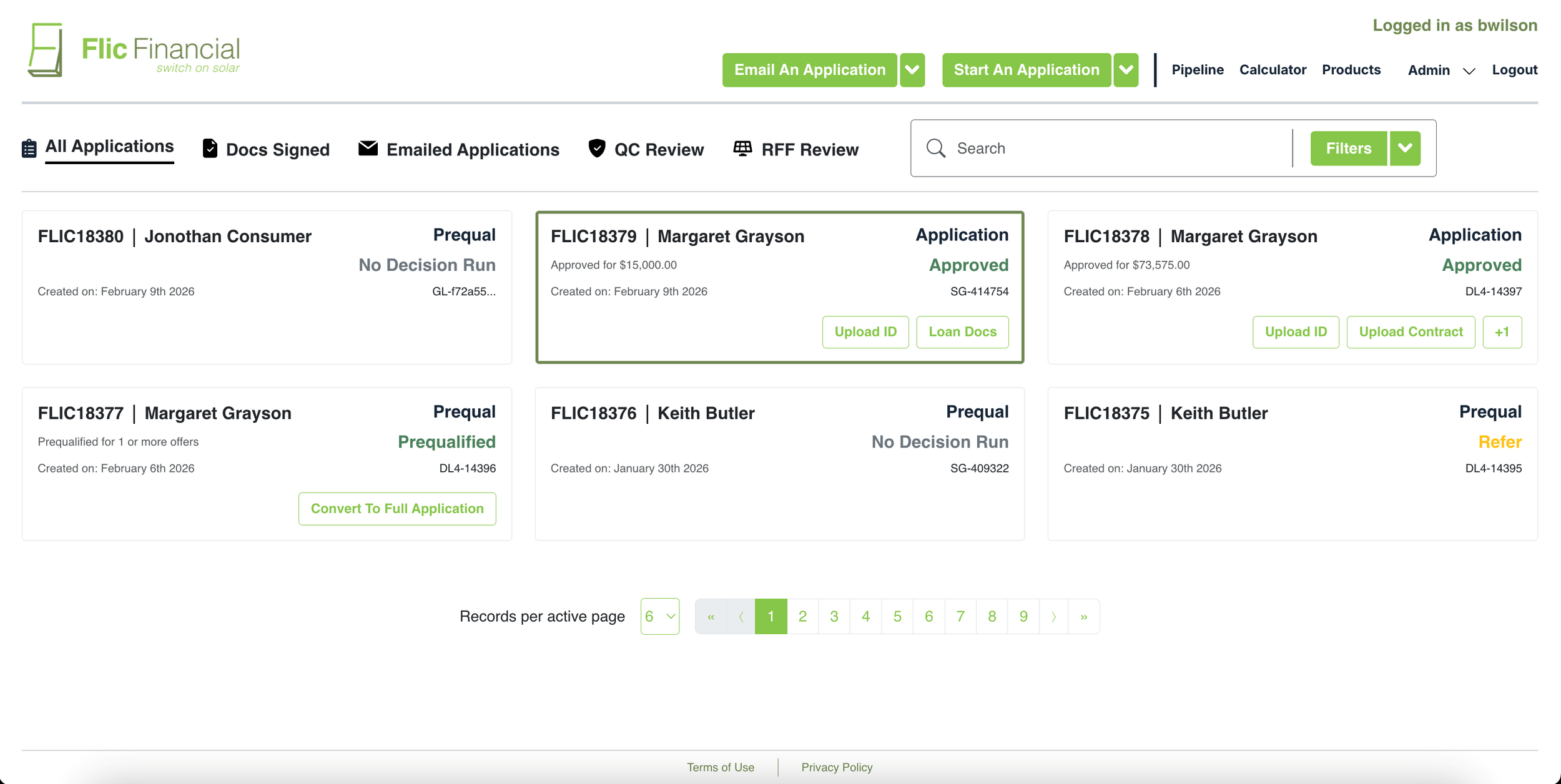Switch to the Docs Signed tab
1561x784 pixels.
click(277, 150)
